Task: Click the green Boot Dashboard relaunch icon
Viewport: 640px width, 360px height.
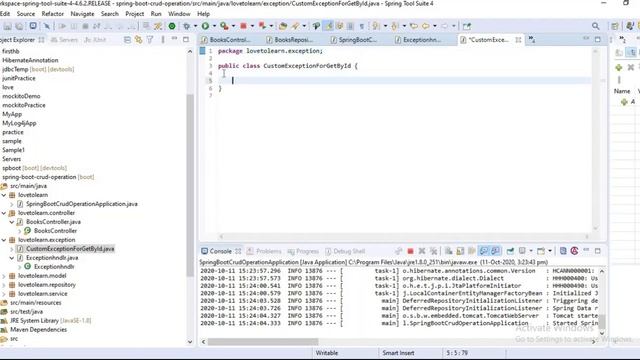Action: coord(172,26)
